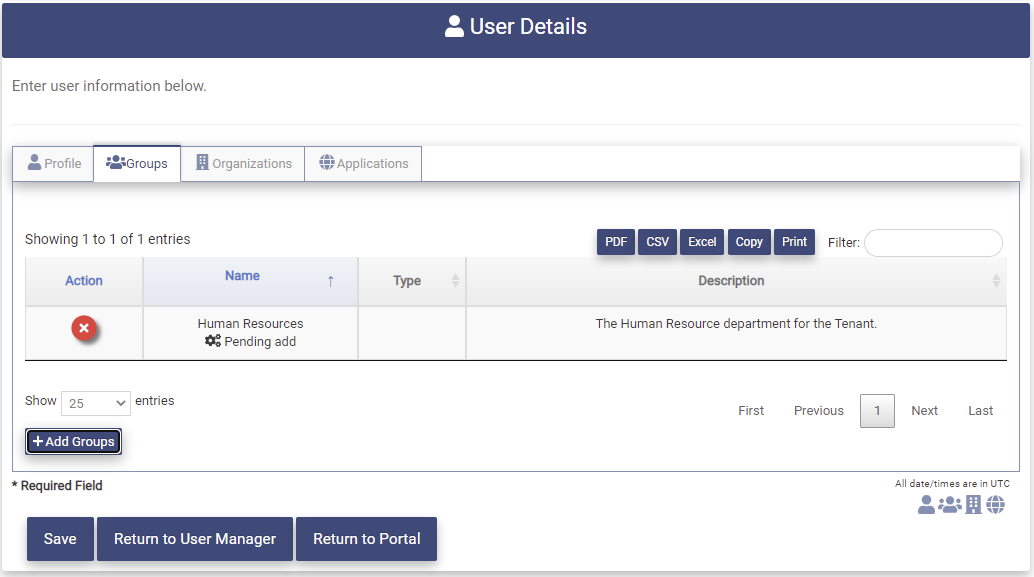Click the building icon near UTC note
This screenshot has width=1034, height=577.
tap(973, 504)
